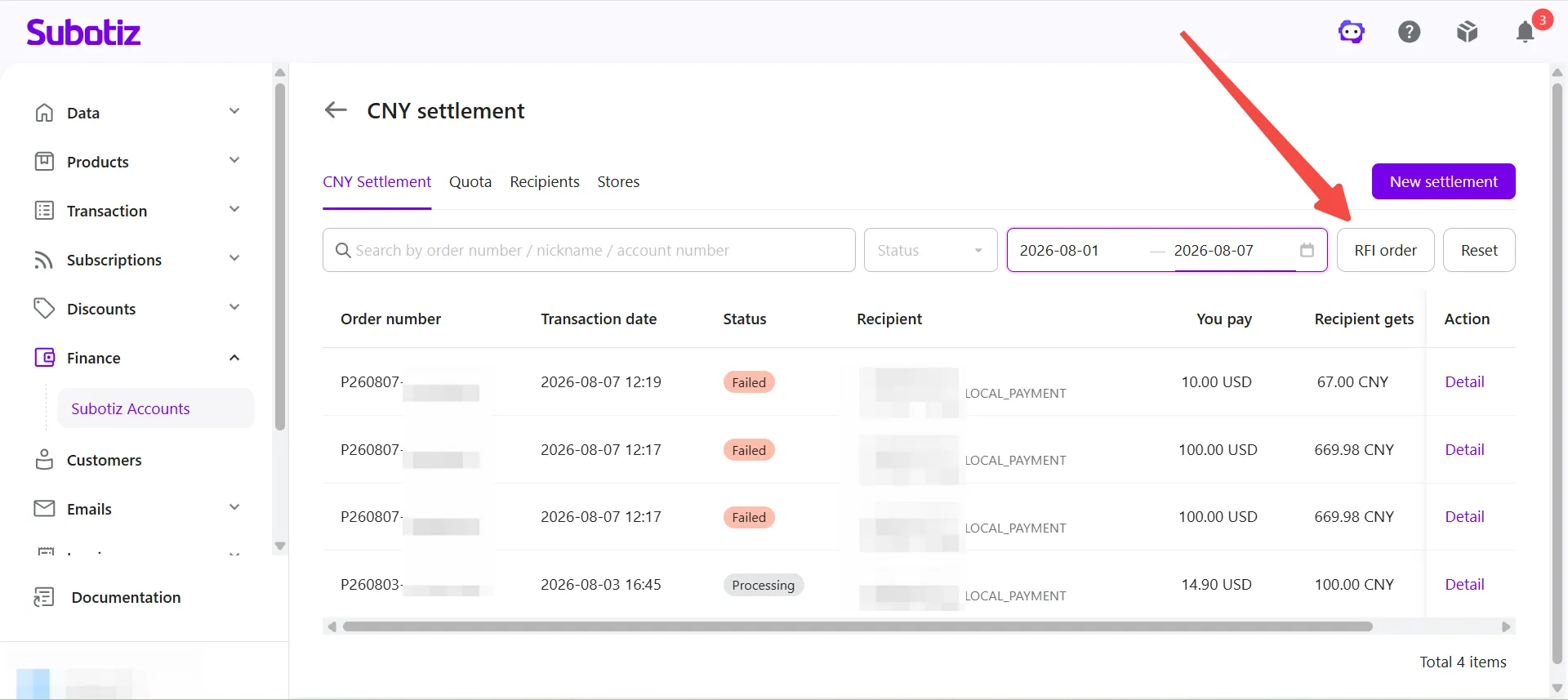The height and width of the screenshot is (700, 1568).
Task: Click the package box icon in header
Action: coord(1468,32)
